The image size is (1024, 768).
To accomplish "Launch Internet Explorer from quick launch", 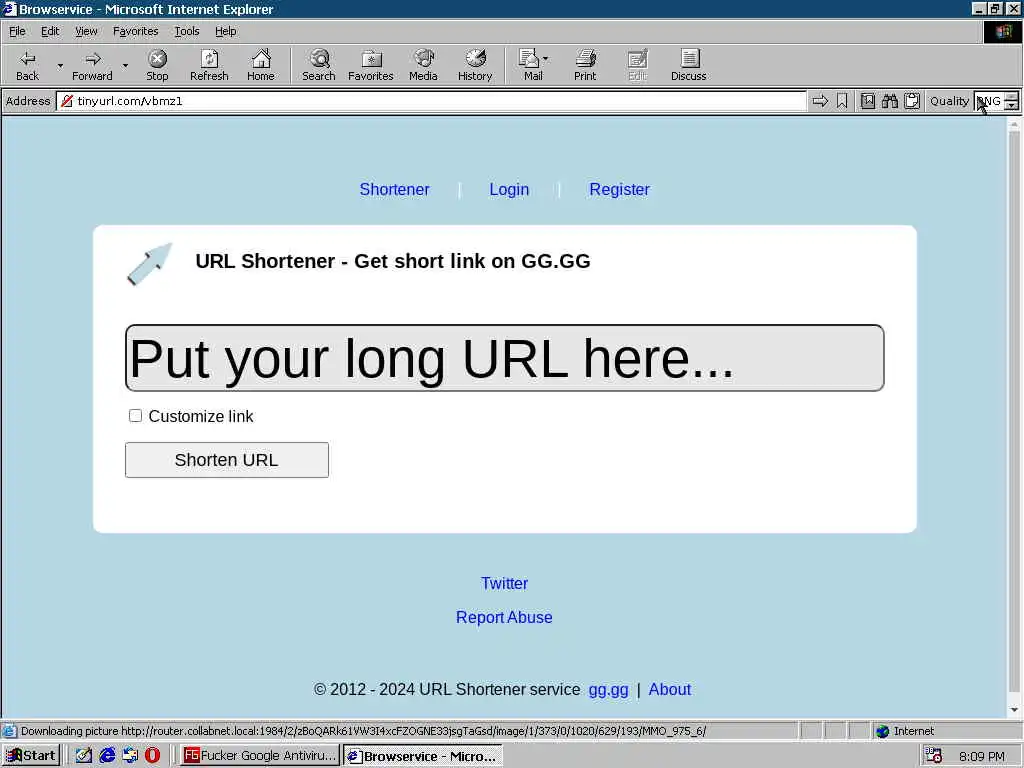I will (x=107, y=756).
